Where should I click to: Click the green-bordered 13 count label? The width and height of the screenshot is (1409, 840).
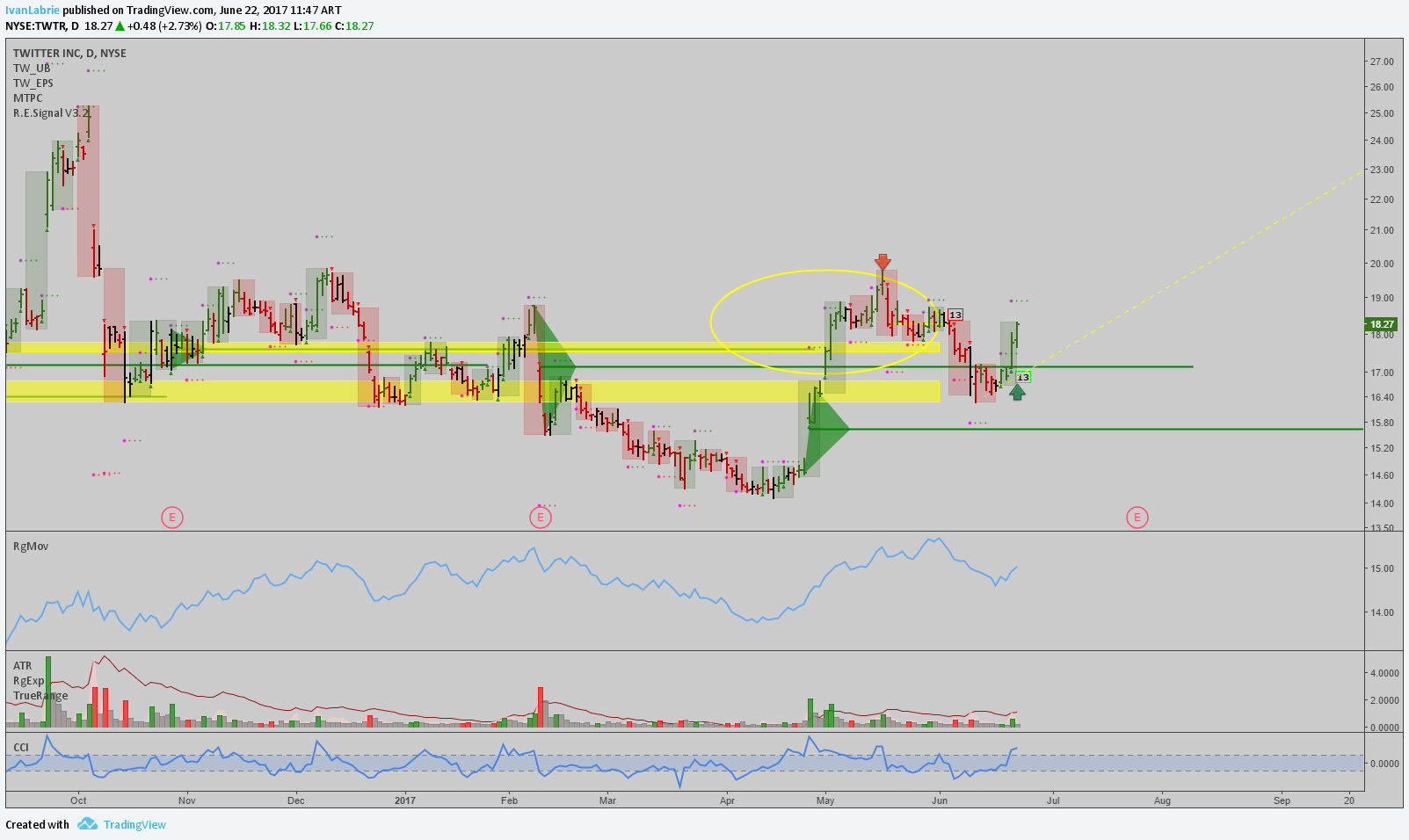(1022, 377)
